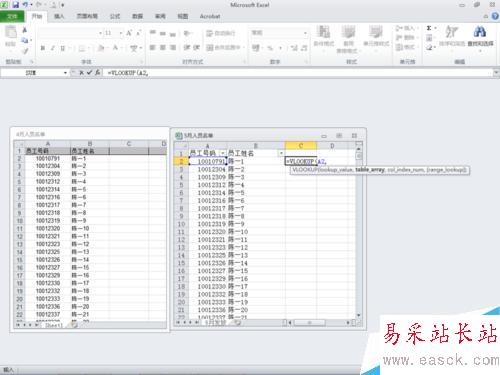Click Format button in cells group

406,47
